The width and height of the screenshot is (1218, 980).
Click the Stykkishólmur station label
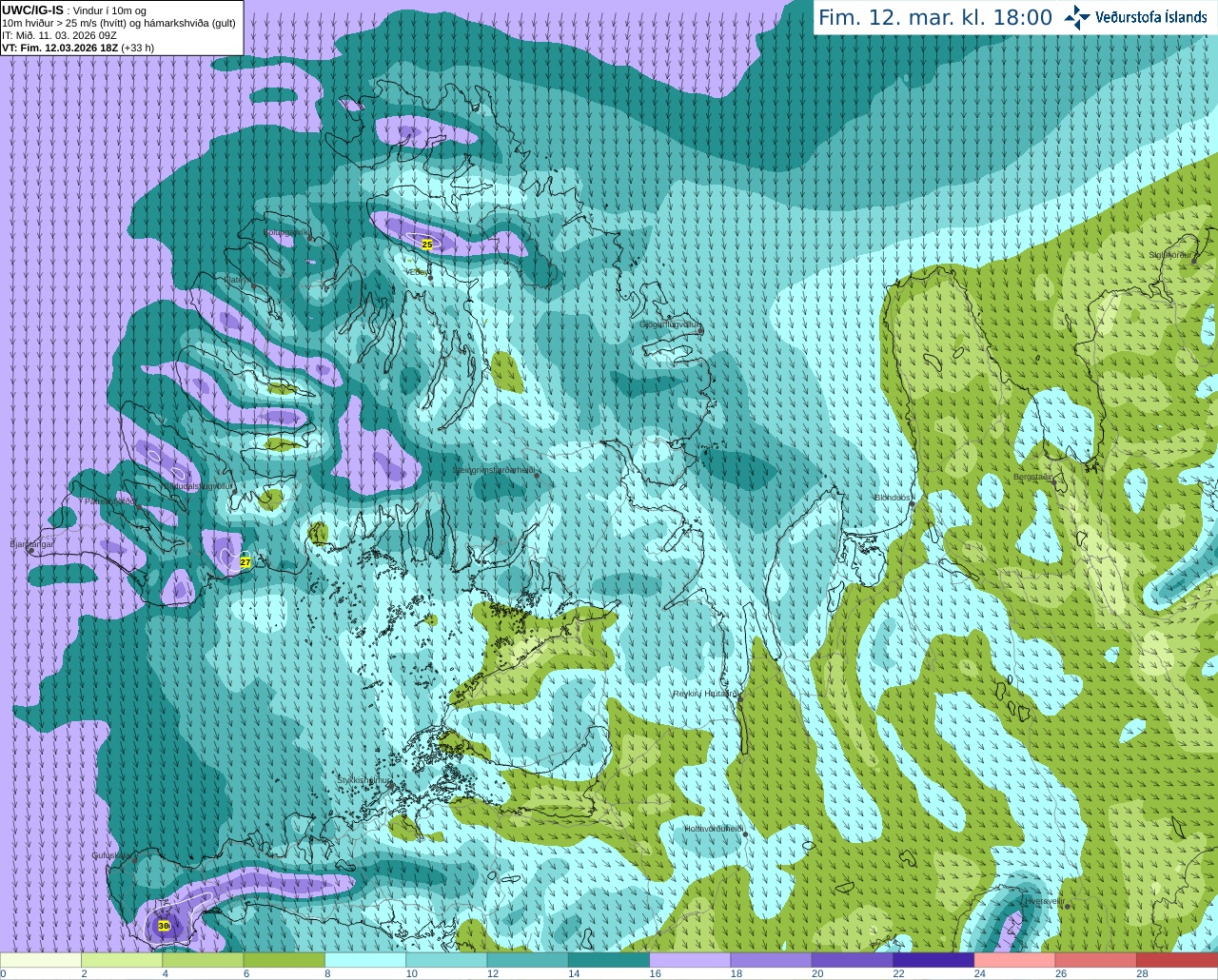click(364, 780)
